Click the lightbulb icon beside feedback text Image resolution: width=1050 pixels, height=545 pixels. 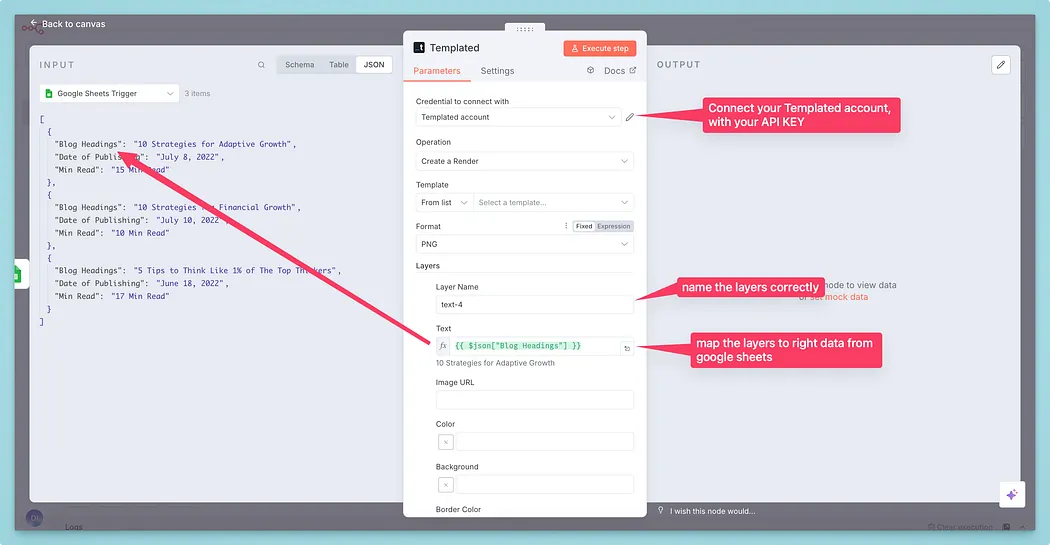660,510
